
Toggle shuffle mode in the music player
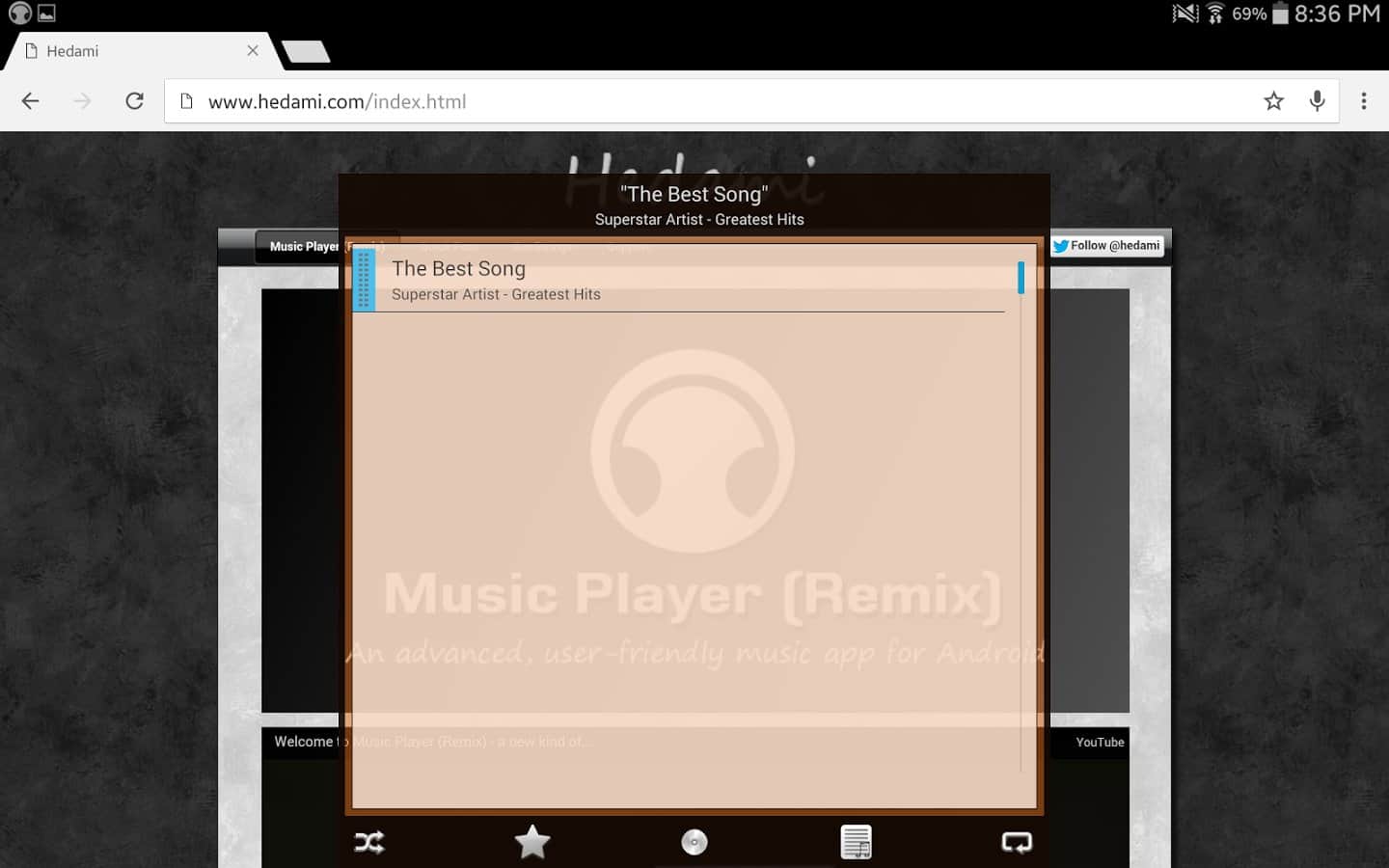[369, 842]
